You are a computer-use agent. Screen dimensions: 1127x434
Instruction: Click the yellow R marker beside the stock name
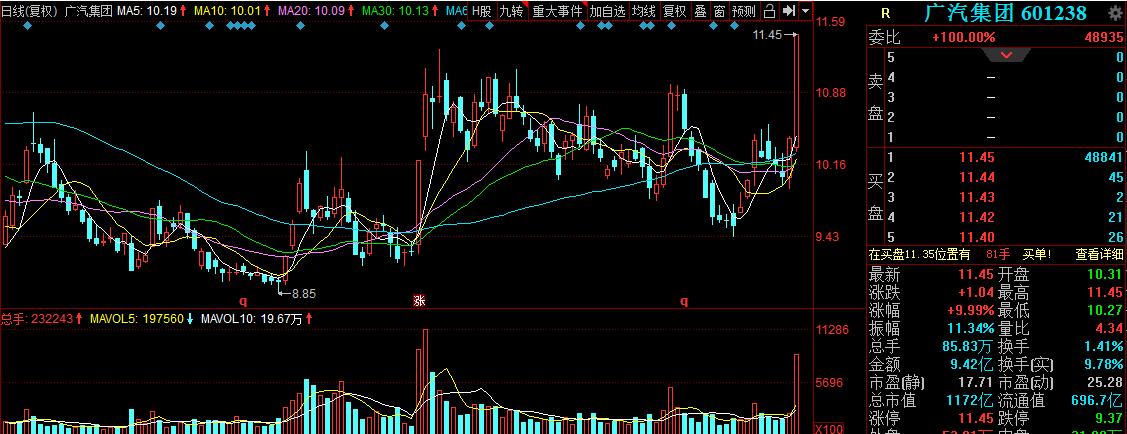click(x=886, y=14)
